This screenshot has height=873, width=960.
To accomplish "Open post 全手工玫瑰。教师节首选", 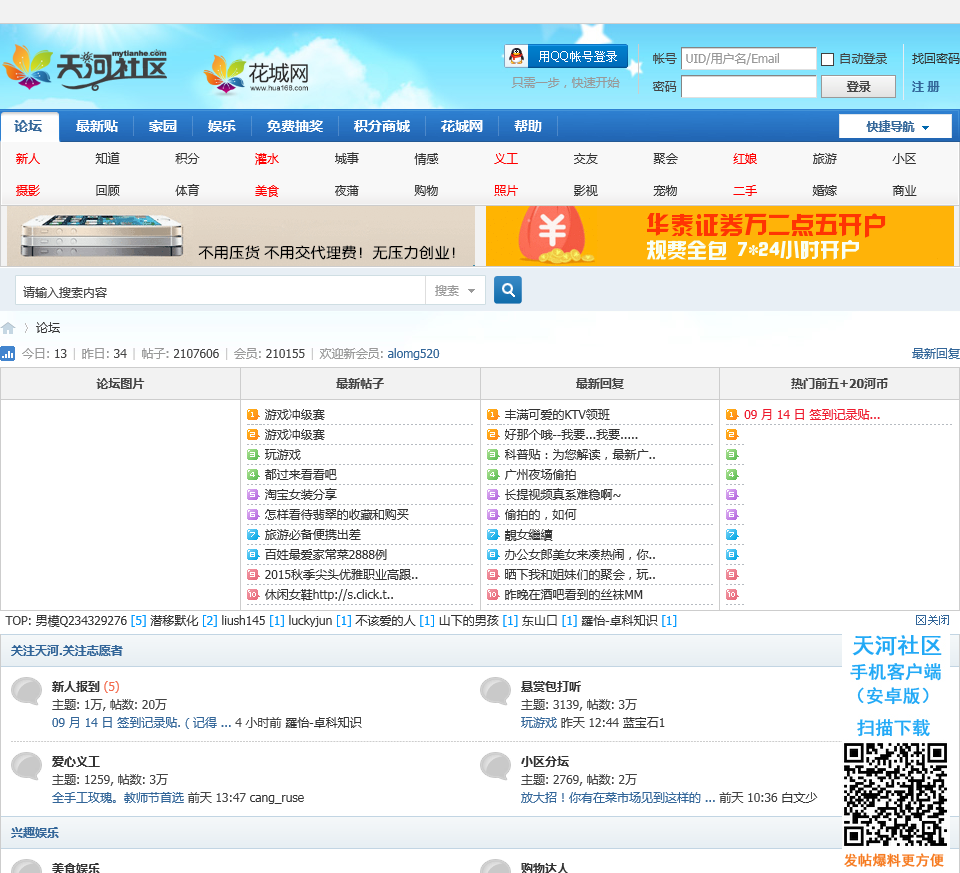I will pos(118,798).
